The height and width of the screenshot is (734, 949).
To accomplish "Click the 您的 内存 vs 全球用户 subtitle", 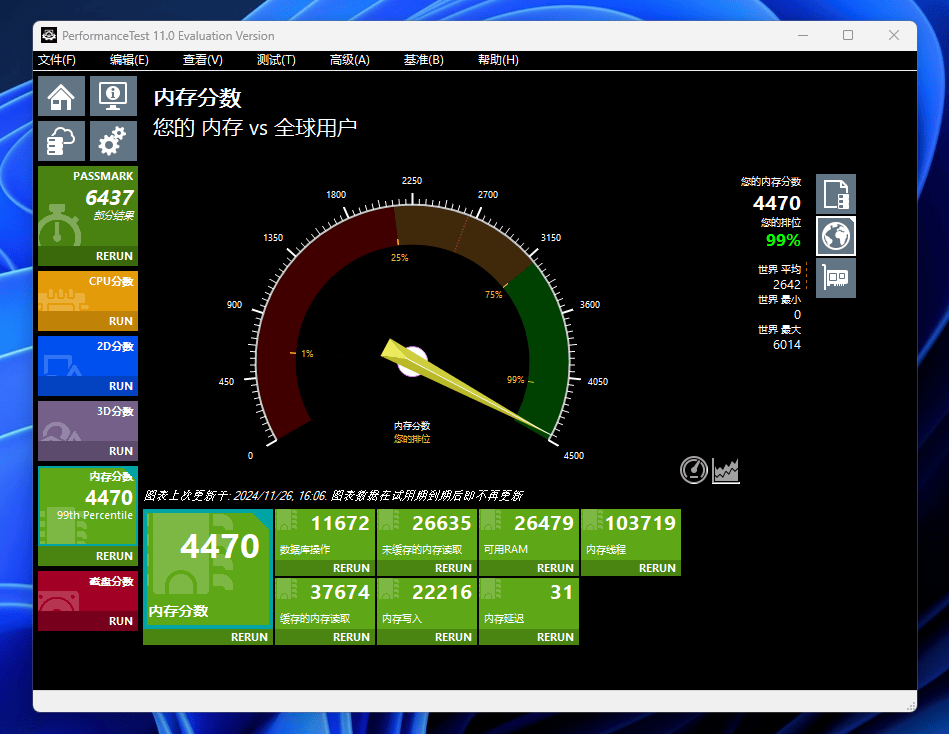I will pyautogui.click(x=255, y=128).
